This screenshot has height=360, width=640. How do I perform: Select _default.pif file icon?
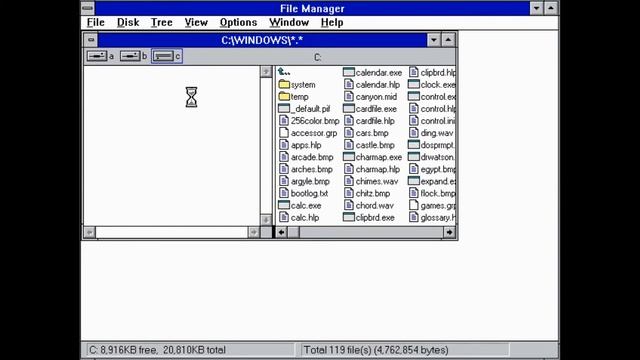coord(284,109)
